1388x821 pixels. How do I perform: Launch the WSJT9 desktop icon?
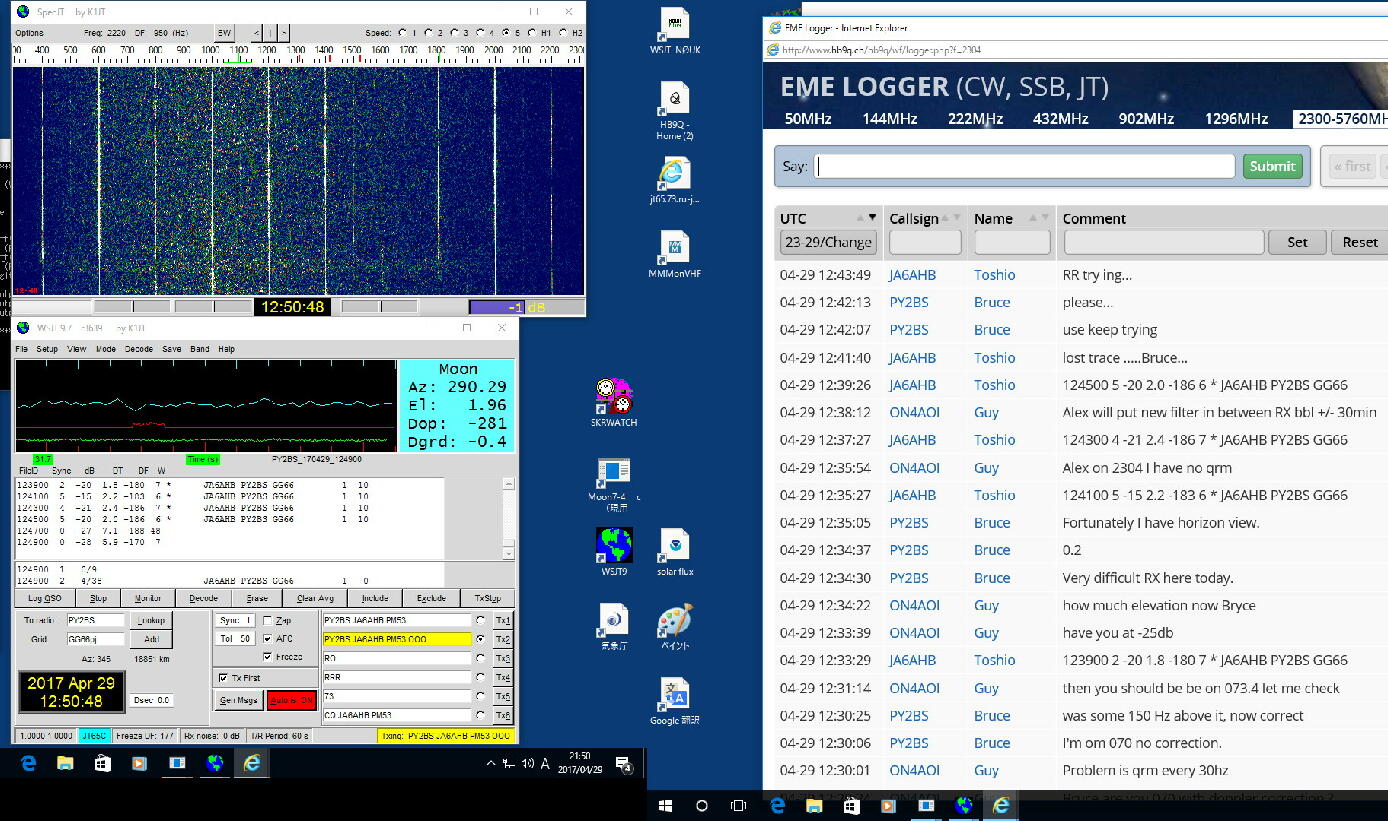(x=613, y=546)
